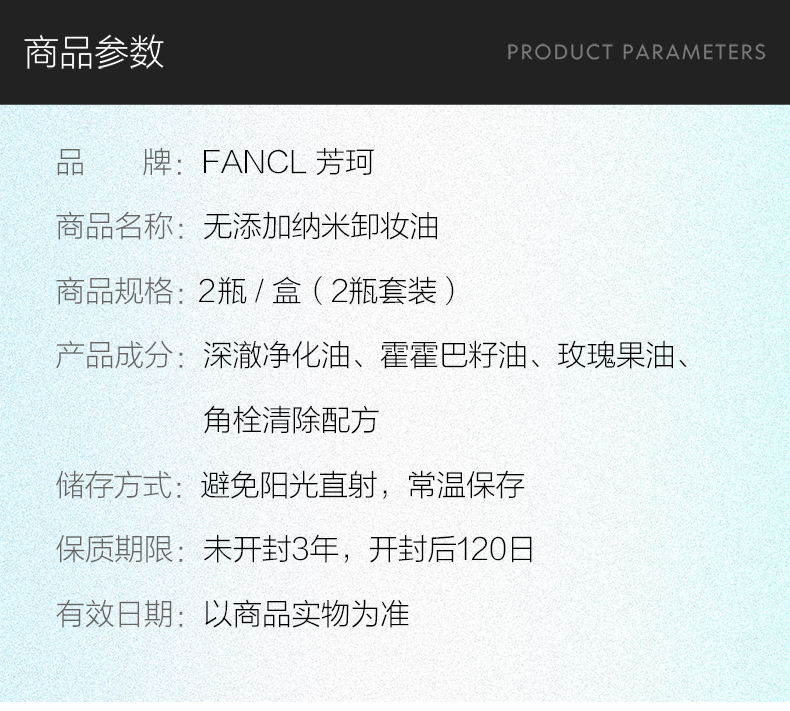Click the 角栓清除配方 text line
790x711 pixels.
pos(291,420)
